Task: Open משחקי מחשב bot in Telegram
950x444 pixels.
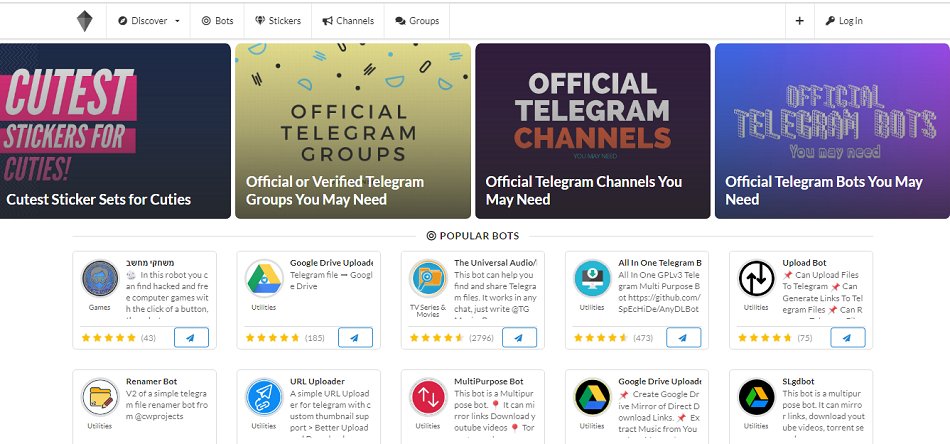Action: pyautogui.click(x=191, y=337)
